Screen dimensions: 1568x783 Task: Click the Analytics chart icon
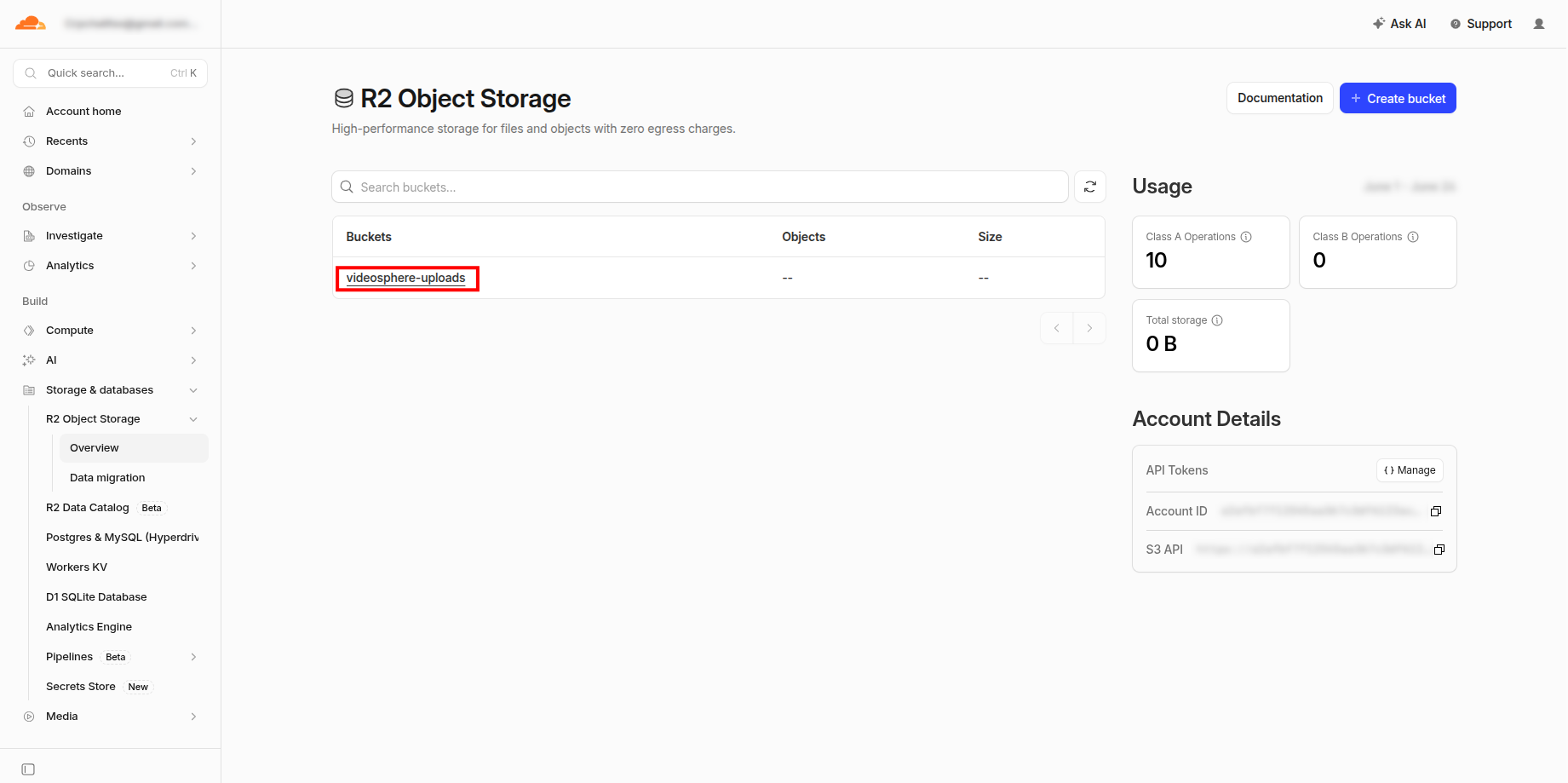(x=29, y=266)
